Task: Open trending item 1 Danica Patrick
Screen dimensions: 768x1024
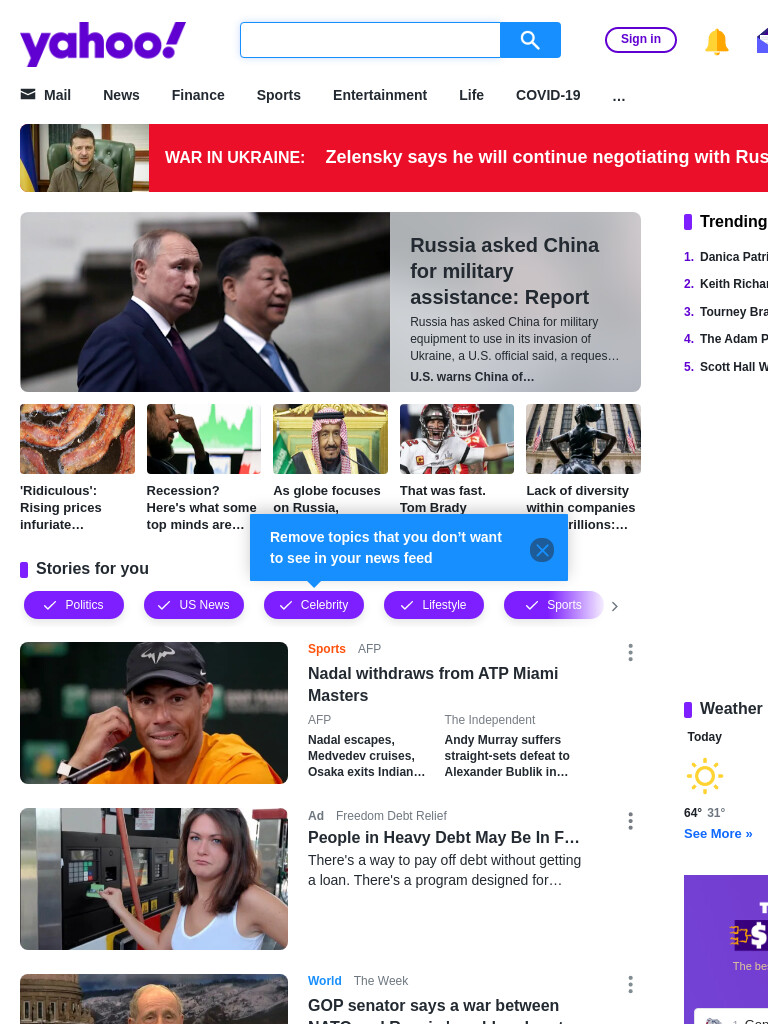Action: (733, 257)
